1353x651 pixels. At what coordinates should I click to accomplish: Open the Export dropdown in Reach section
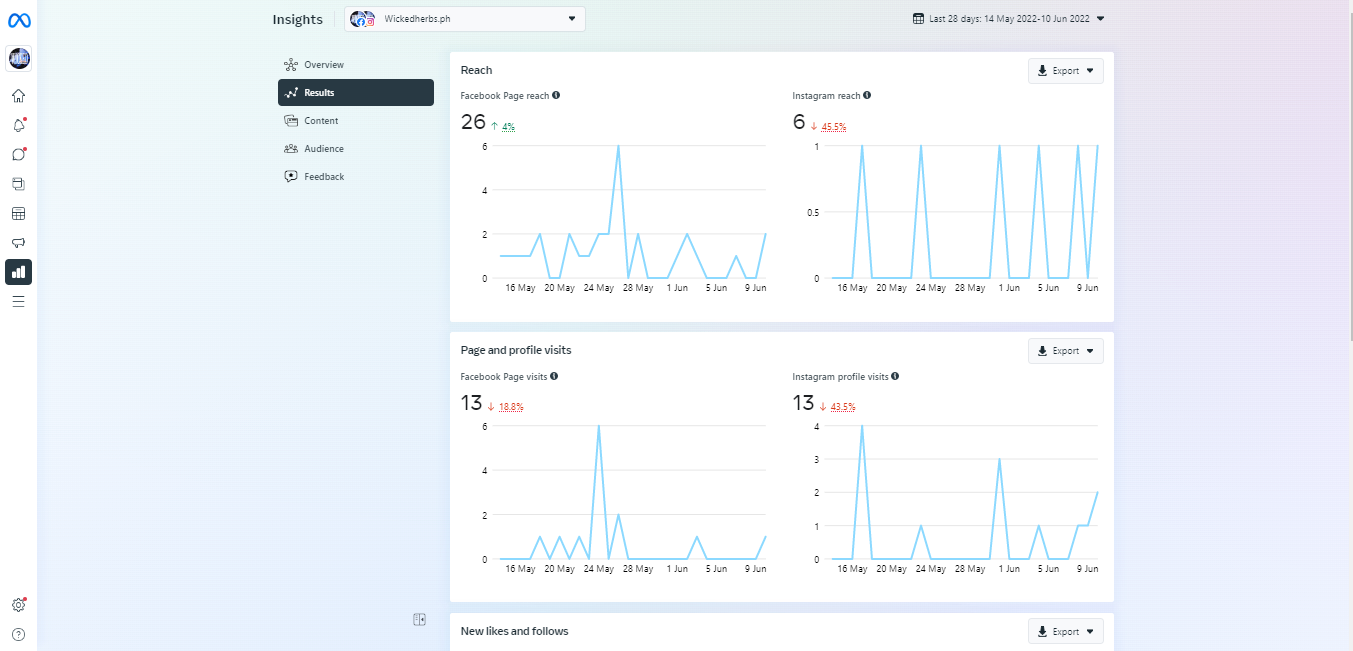click(1065, 71)
